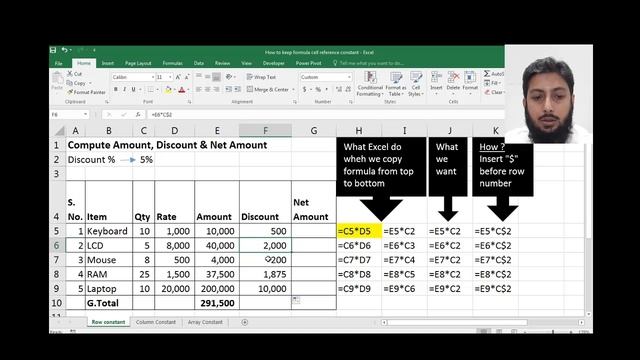Click Decrease Decimal icon

point(348,89)
